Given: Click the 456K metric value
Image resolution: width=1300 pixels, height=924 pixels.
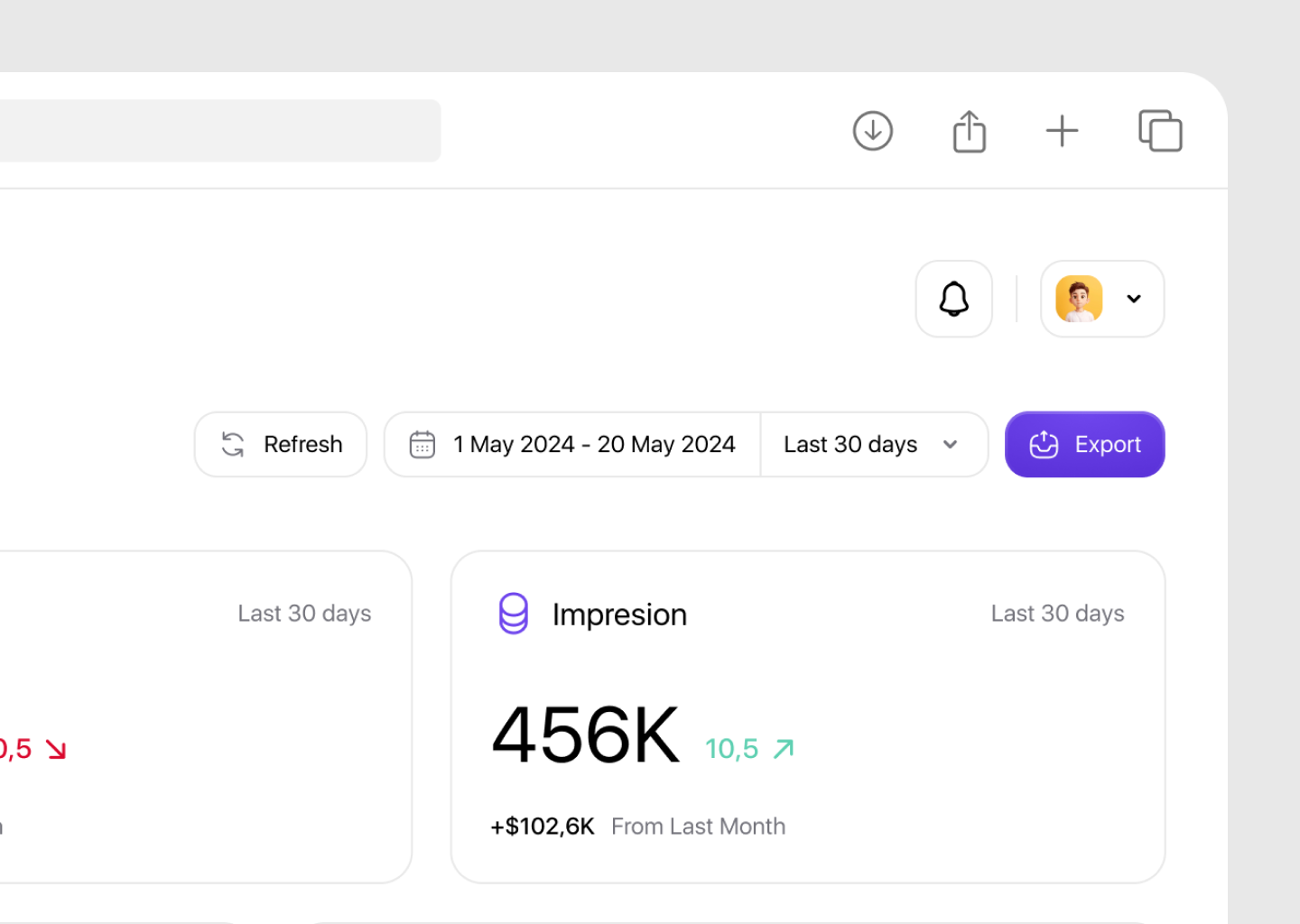Looking at the screenshot, I should [585, 735].
